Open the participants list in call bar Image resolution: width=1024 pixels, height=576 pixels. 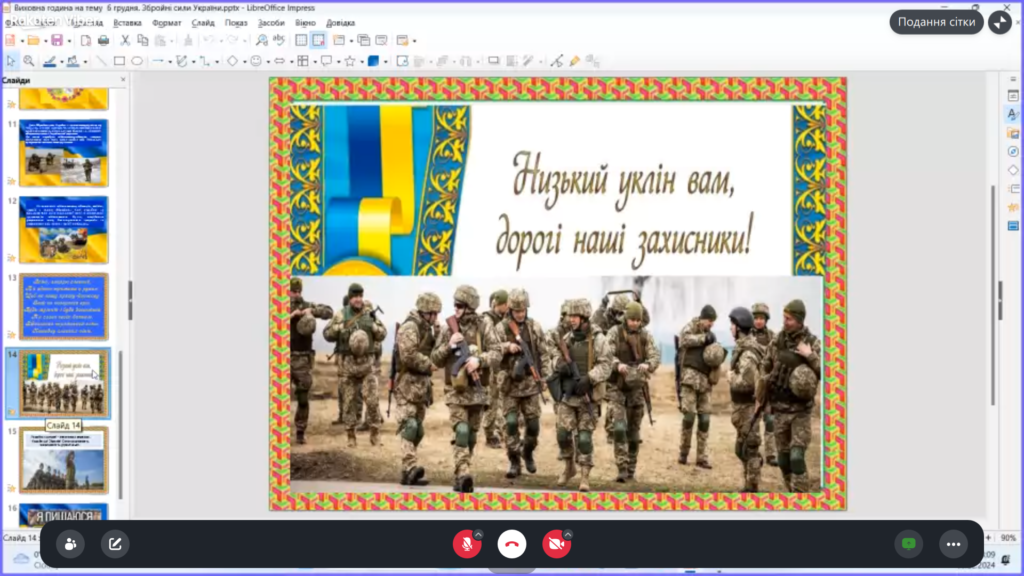[x=70, y=544]
